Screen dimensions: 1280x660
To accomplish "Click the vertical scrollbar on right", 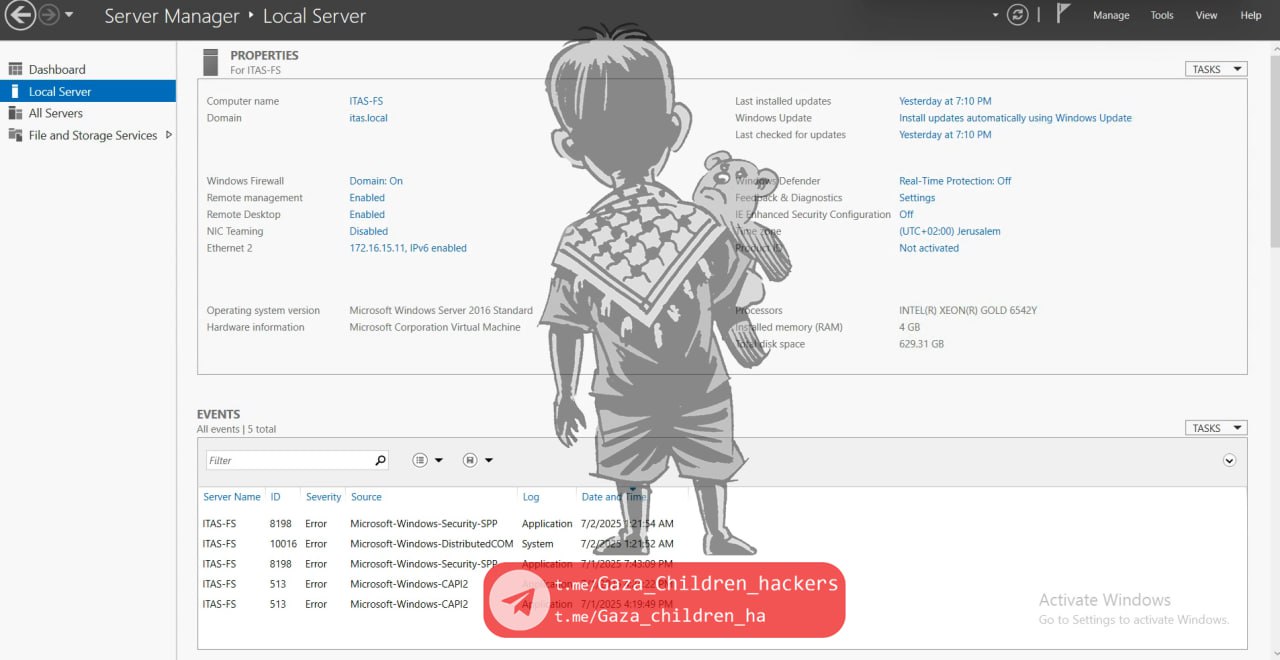I will [1274, 150].
